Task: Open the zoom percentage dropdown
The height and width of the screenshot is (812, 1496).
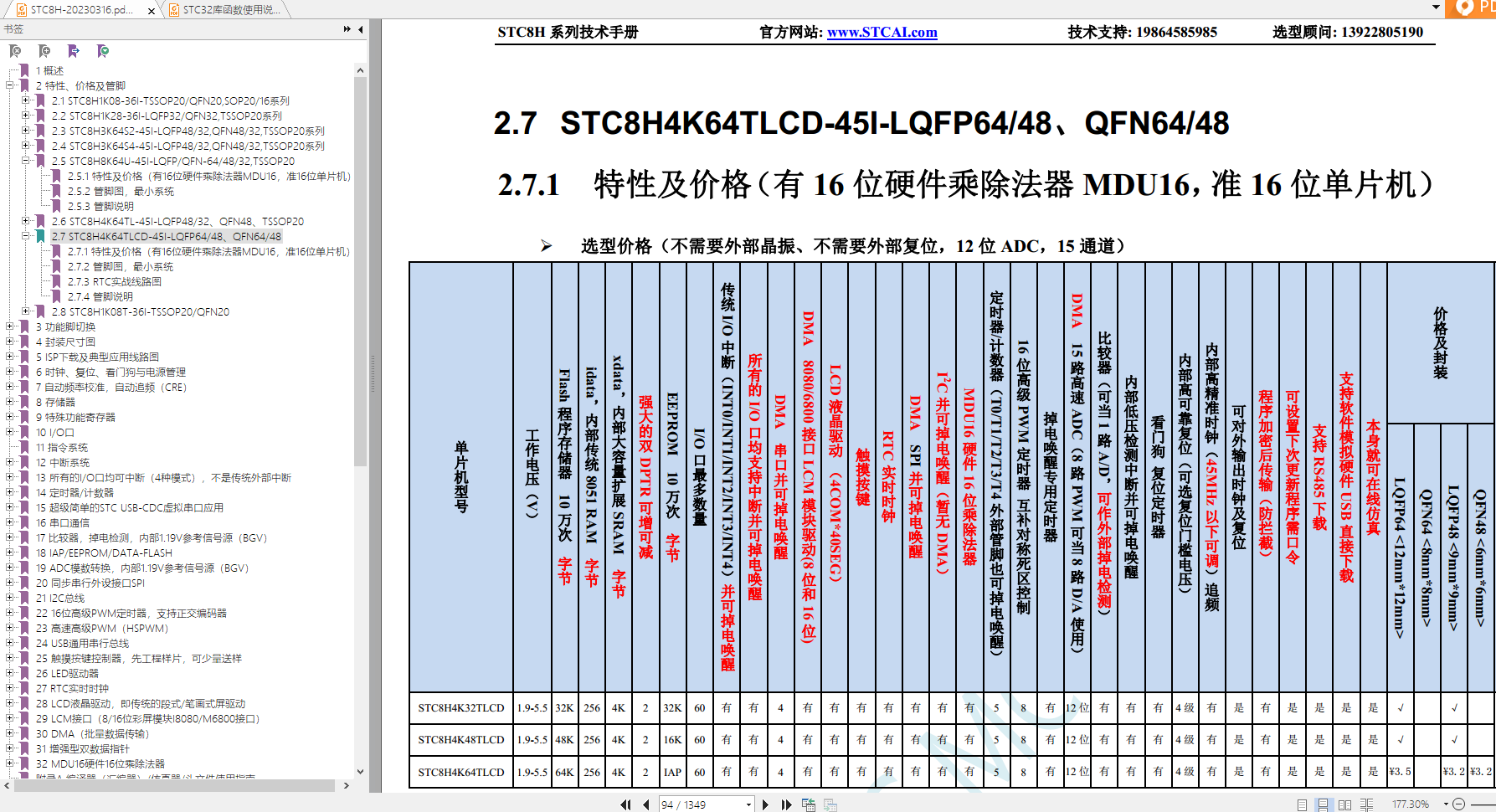Action: coord(1446,804)
